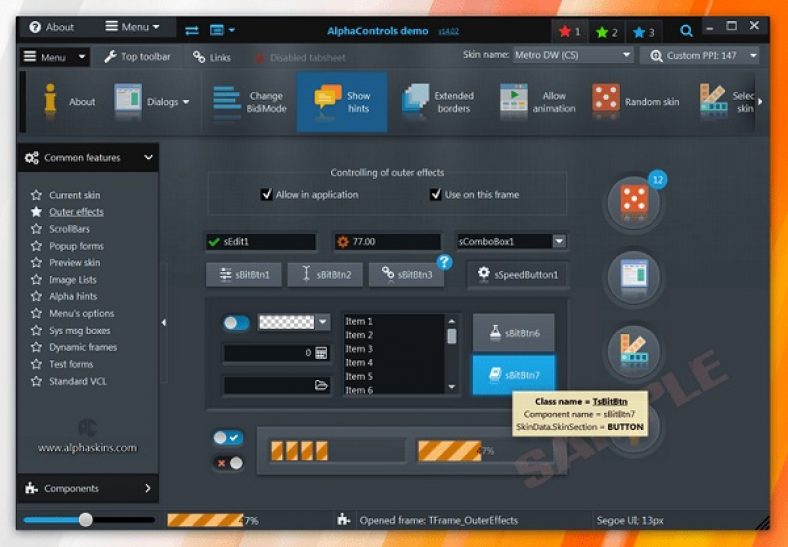Click Random skin dice icon in toolbar
The width and height of the screenshot is (788, 547).
tap(605, 97)
